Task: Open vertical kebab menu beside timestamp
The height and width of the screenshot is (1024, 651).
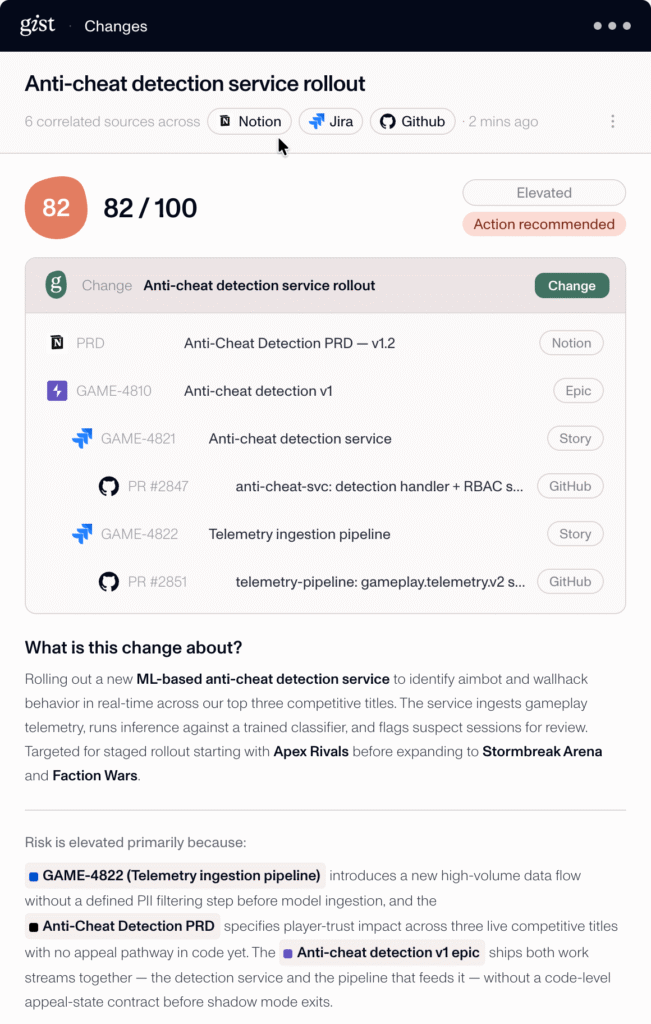Action: click(612, 121)
